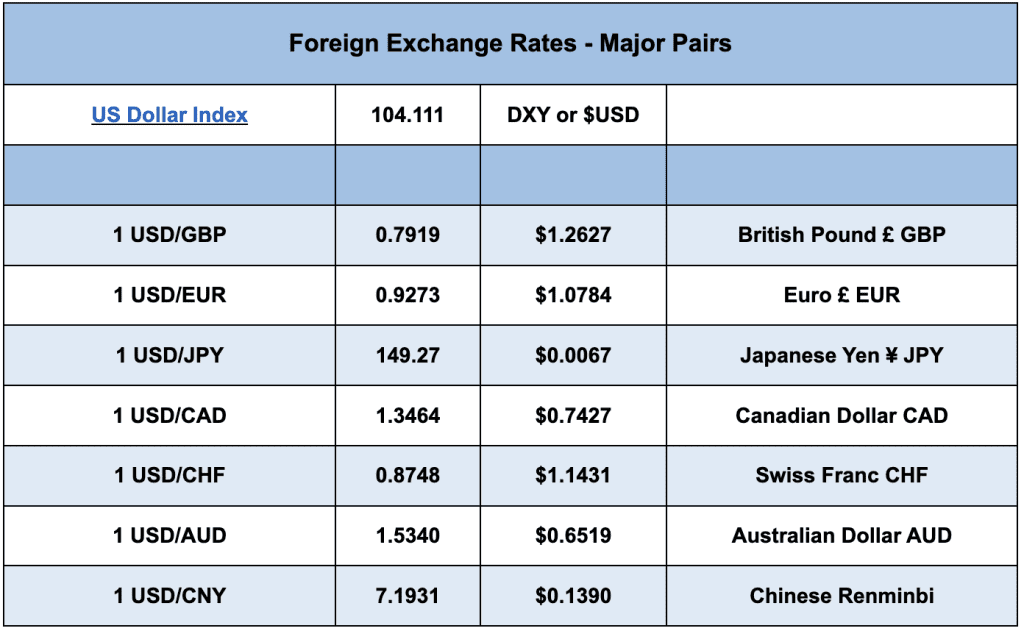Viewport: 1024px width, 631px height.
Task: Click the Japanese Yen ¥ JPY cell
Action: pos(841,355)
